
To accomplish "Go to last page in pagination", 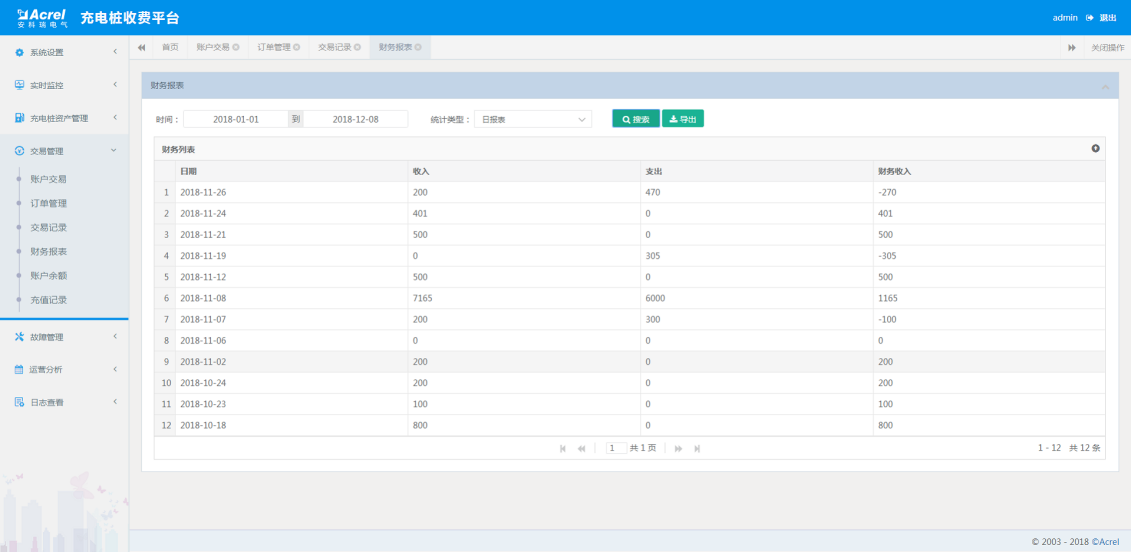I will (697, 448).
